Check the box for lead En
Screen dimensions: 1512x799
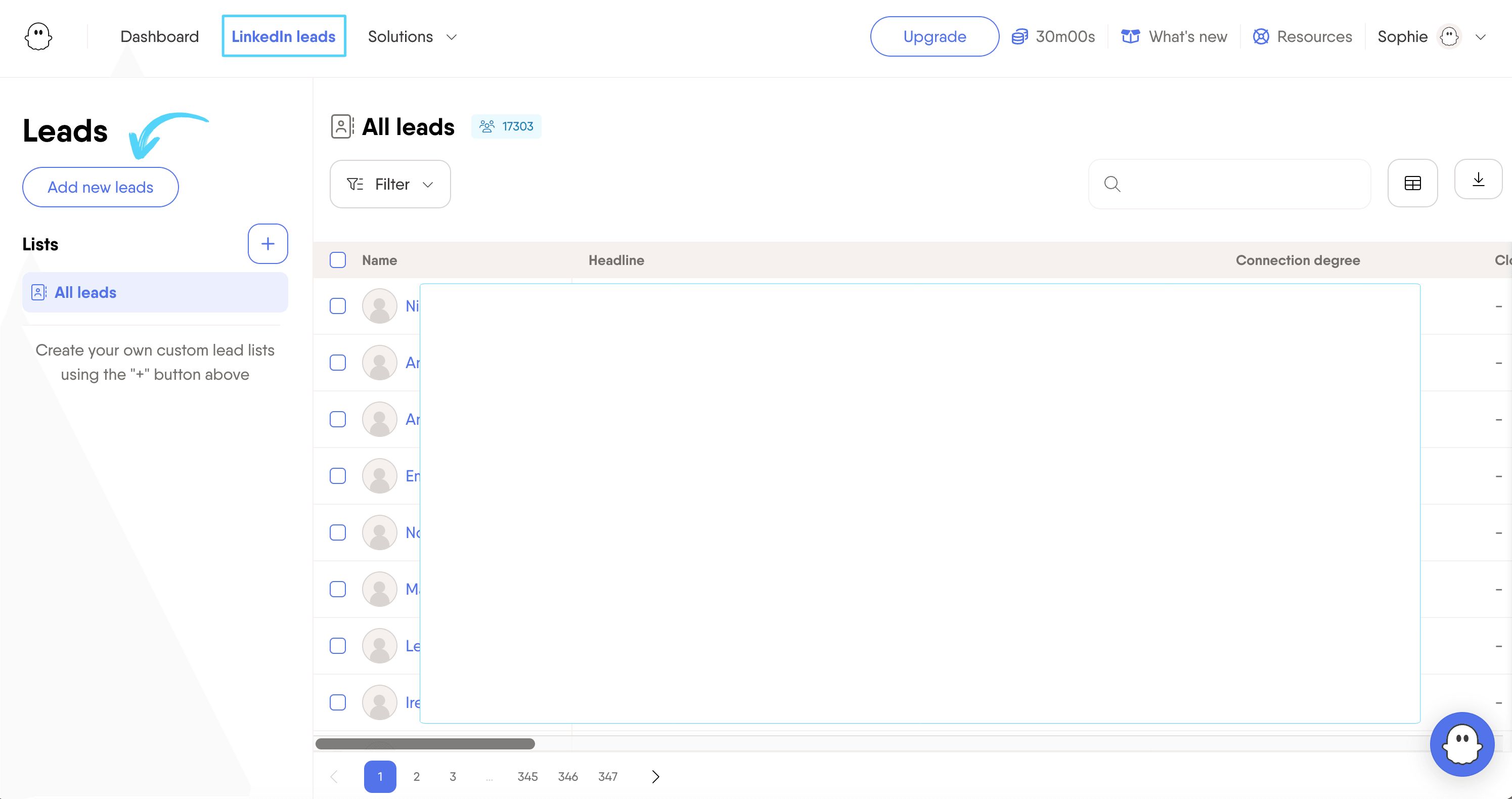pyautogui.click(x=337, y=475)
